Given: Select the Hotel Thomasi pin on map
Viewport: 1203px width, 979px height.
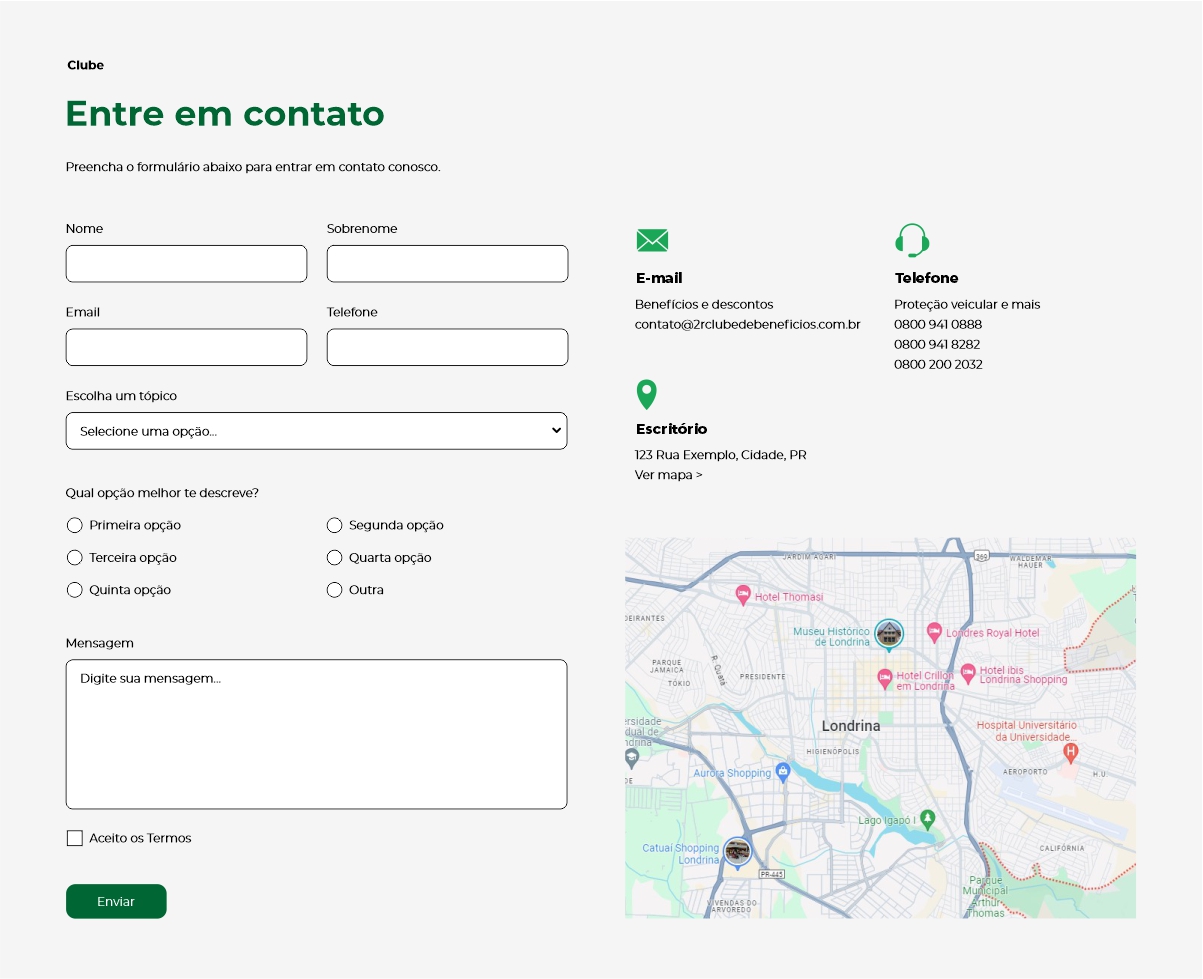Looking at the screenshot, I should point(743,595).
